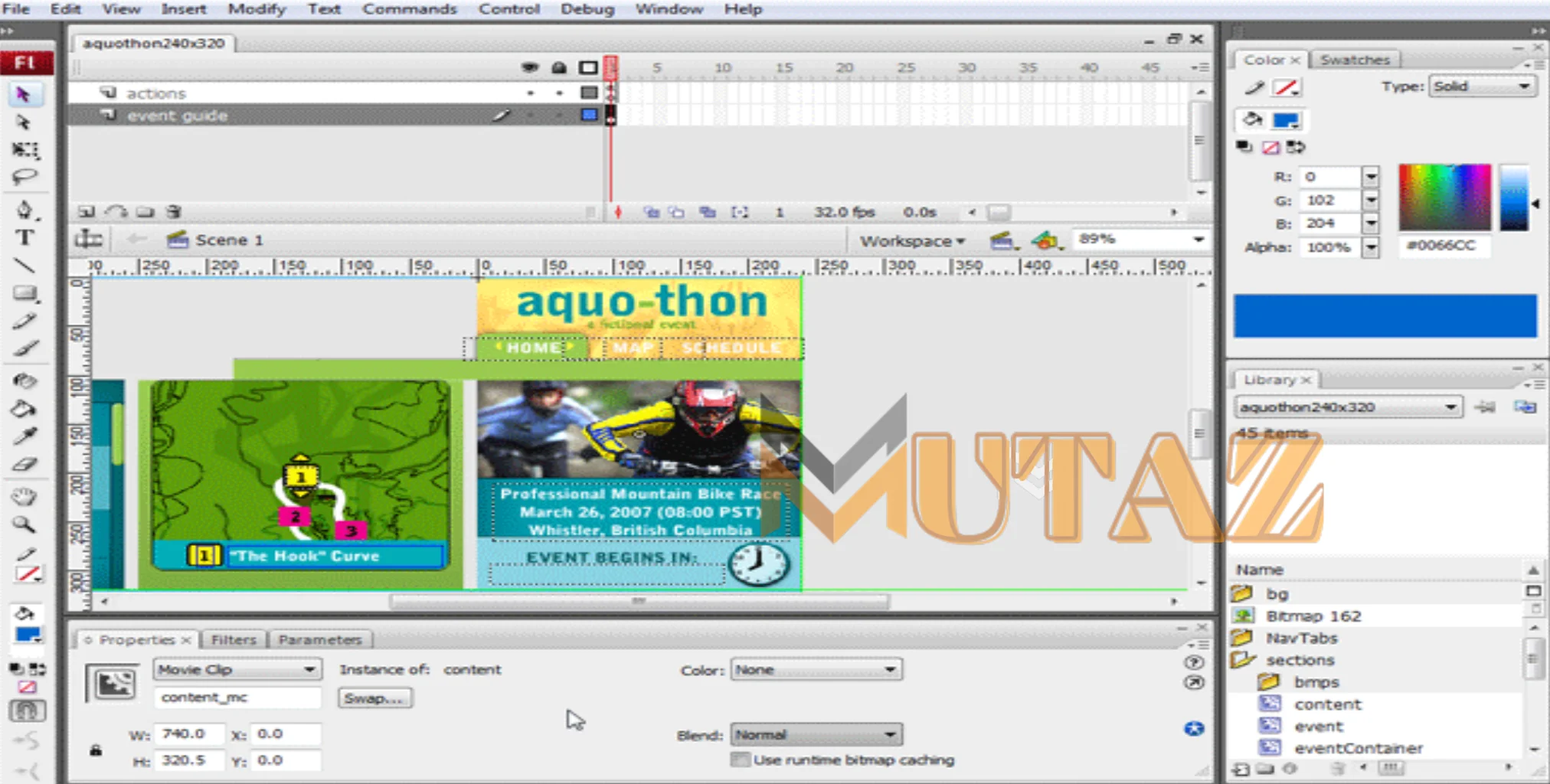This screenshot has width=1550, height=784.
Task: Open the Movie Clip instance type dropdown
Action: coord(237,669)
